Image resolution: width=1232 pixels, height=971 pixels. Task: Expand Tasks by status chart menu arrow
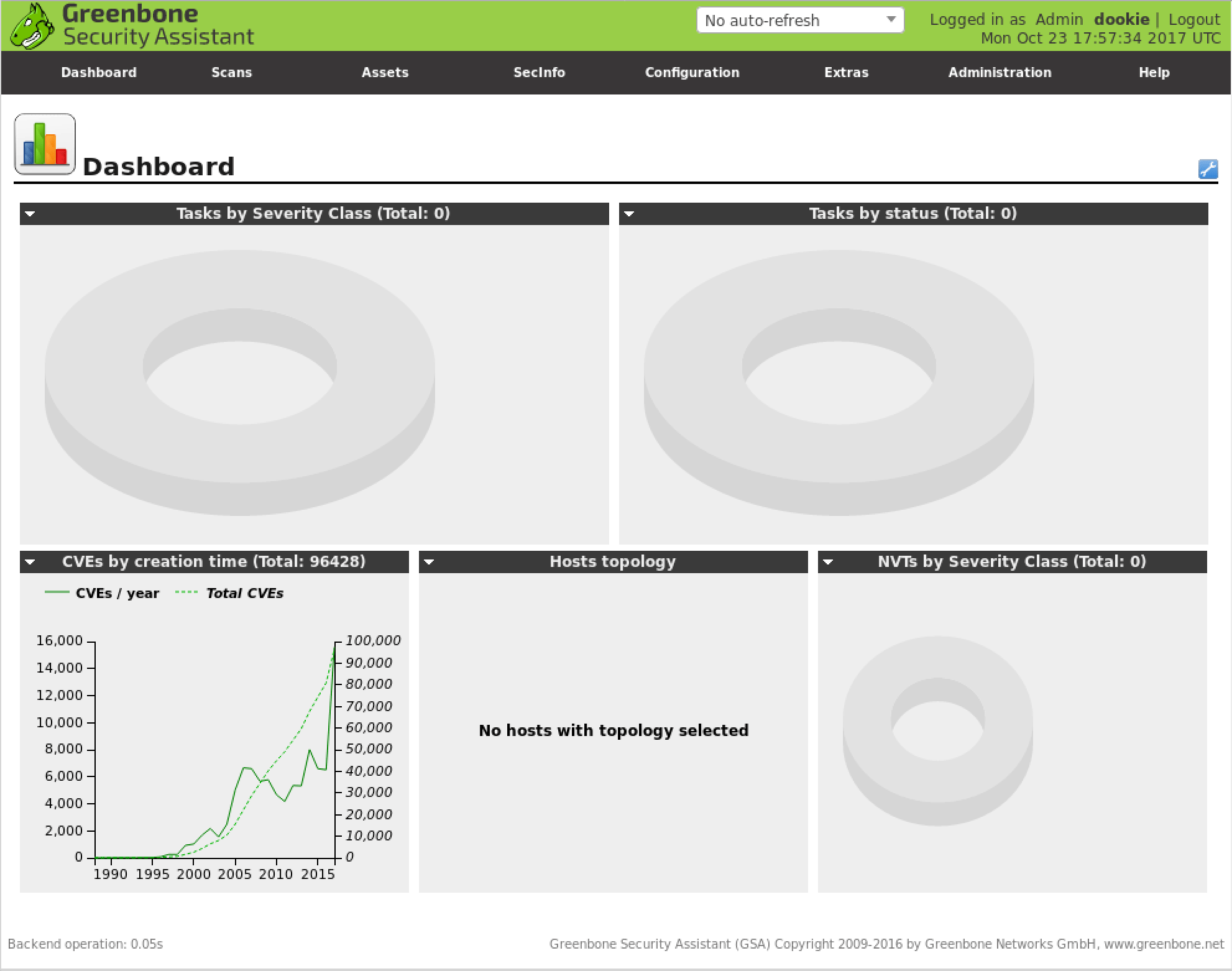[x=629, y=214]
